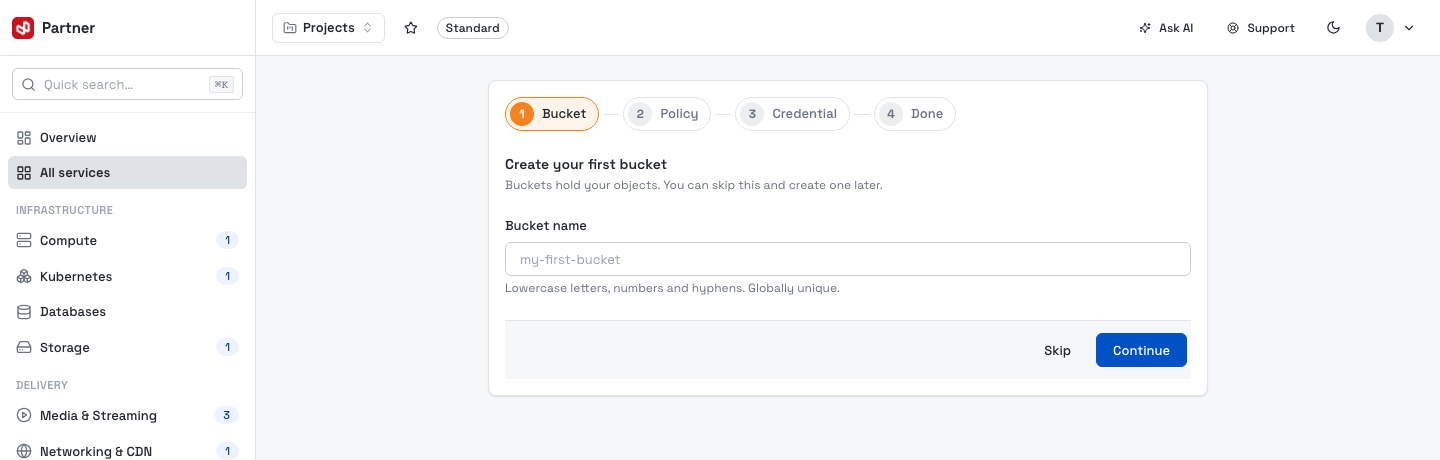Click the Standard plan badge
Image resolution: width=1440 pixels, height=460 pixels.
click(x=473, y=28)
